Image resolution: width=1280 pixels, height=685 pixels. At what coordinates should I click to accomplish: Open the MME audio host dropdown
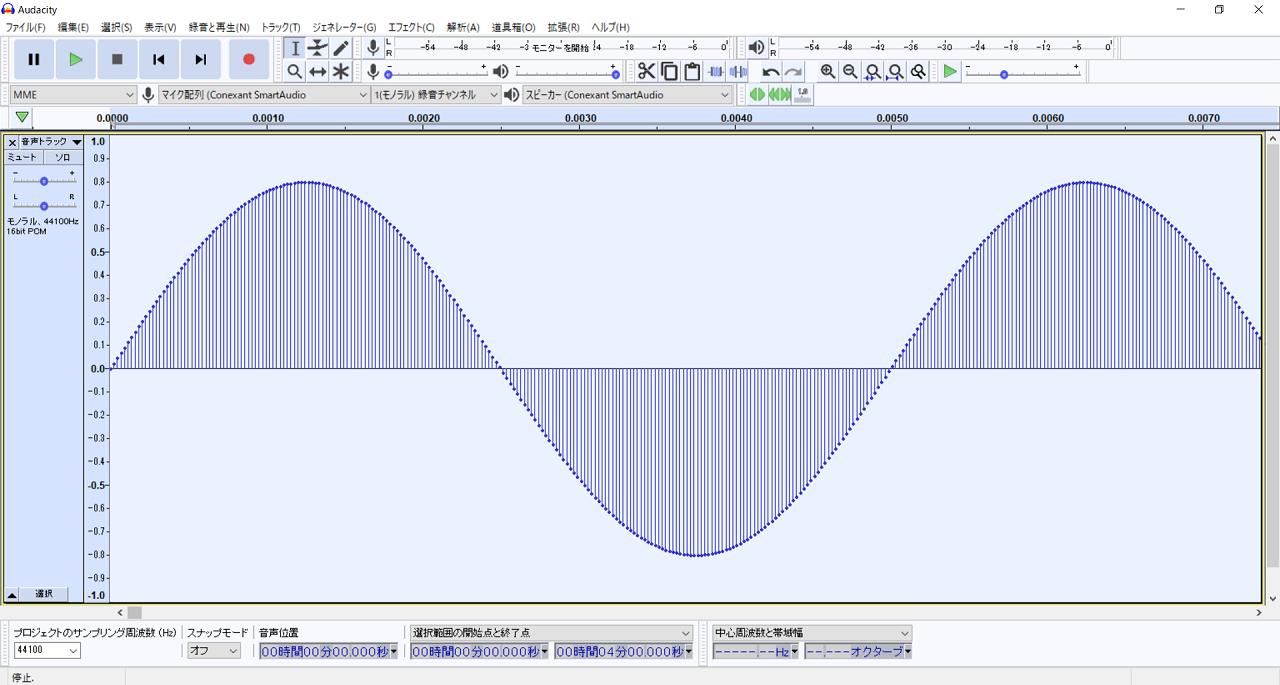pyautogui.click(x=73, y=94)
